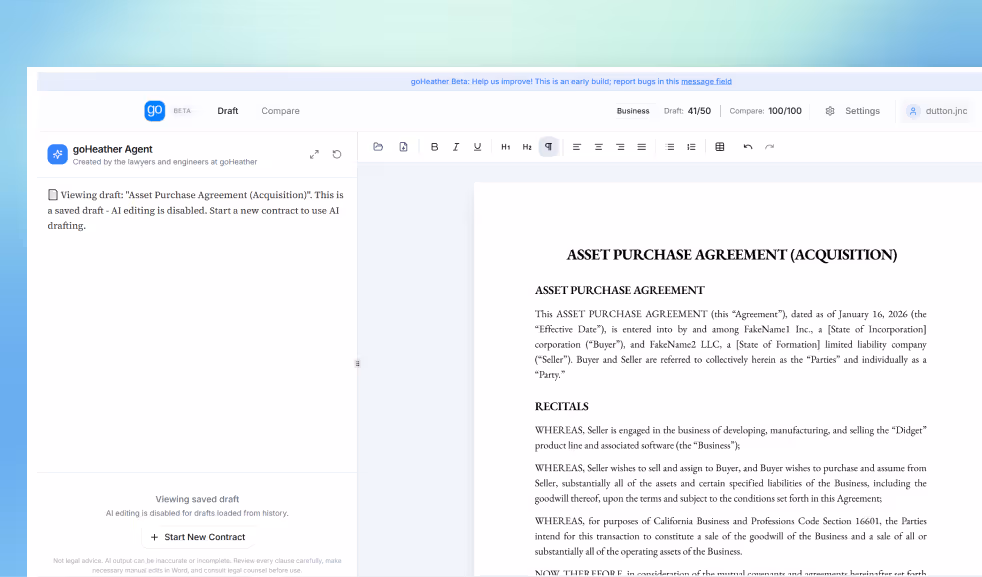Redo the last edit
The image size is (982, 577).
click(x=769, y=146)
